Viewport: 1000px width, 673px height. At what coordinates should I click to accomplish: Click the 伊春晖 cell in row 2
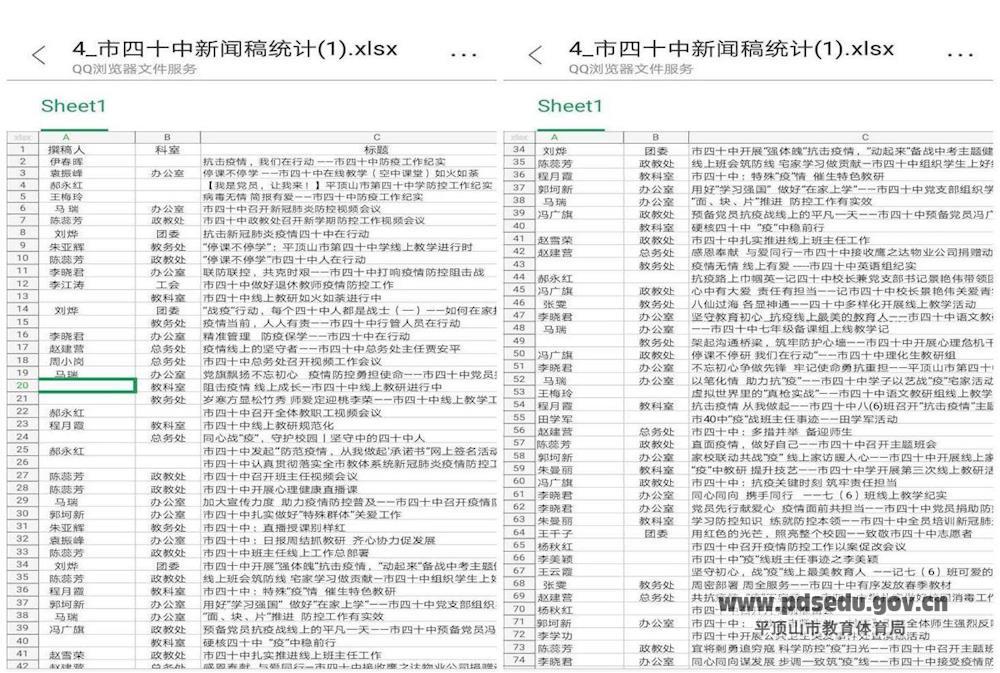[x=66, y=161]
